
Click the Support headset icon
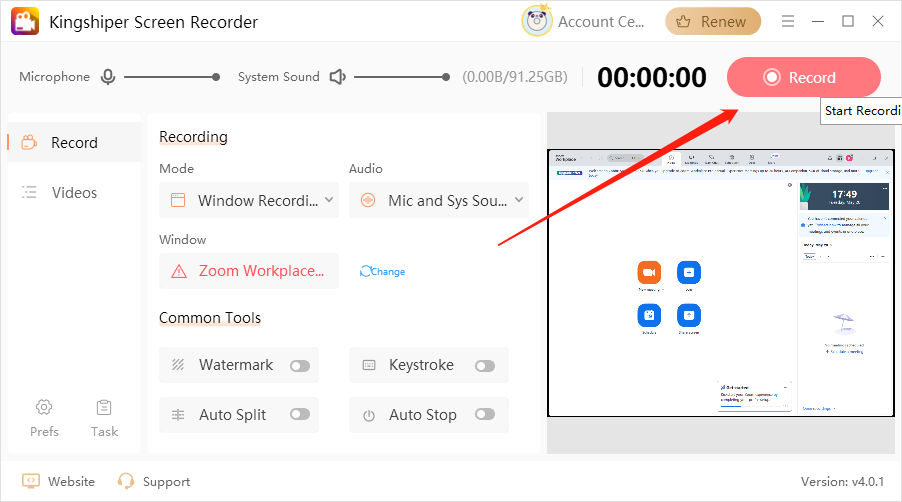125,481
